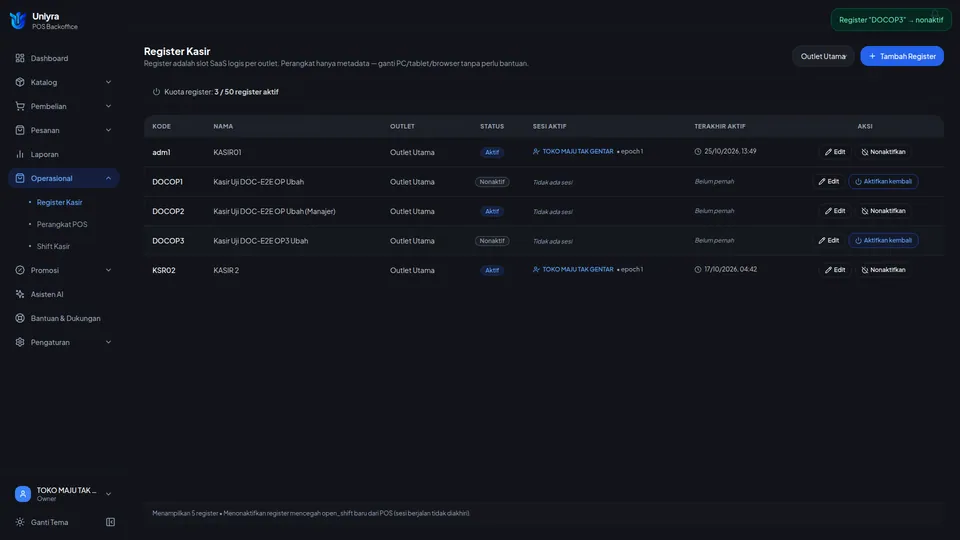Expand the Pengaturan submenu chevron
960x540 pixels.
click(108, 342)
